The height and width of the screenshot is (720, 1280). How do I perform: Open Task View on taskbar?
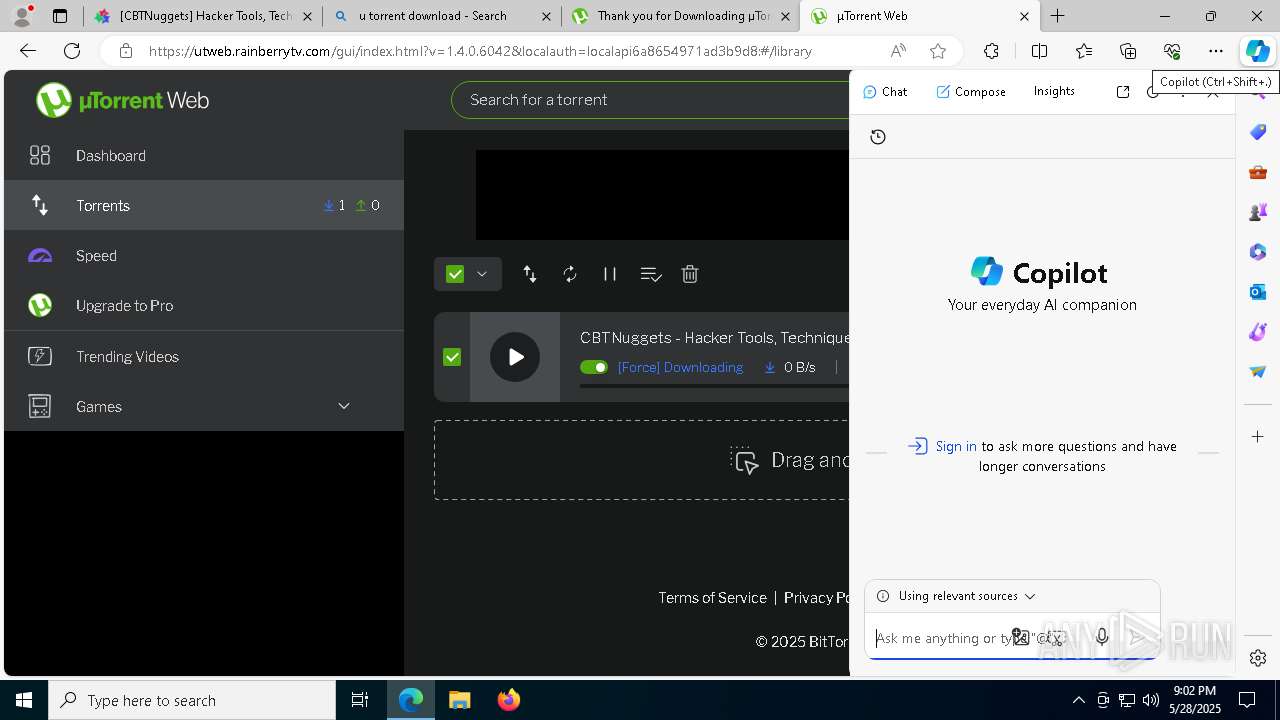(x=360, y=700)
